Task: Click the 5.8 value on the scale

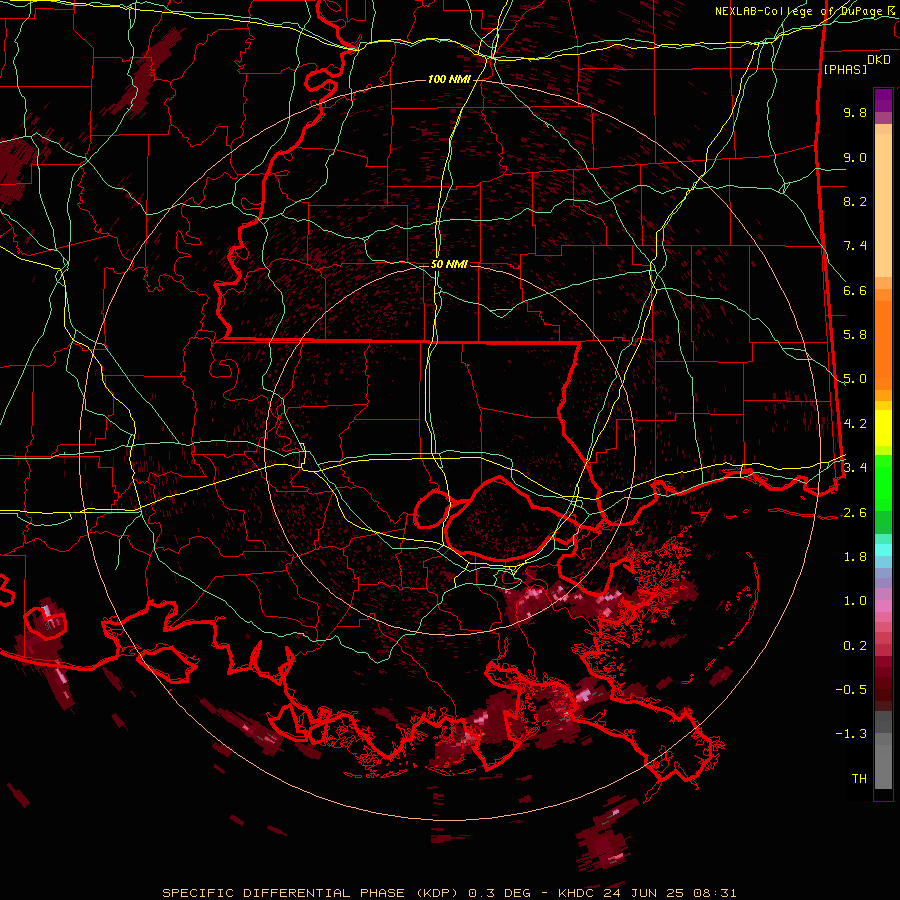Action: 855,335
